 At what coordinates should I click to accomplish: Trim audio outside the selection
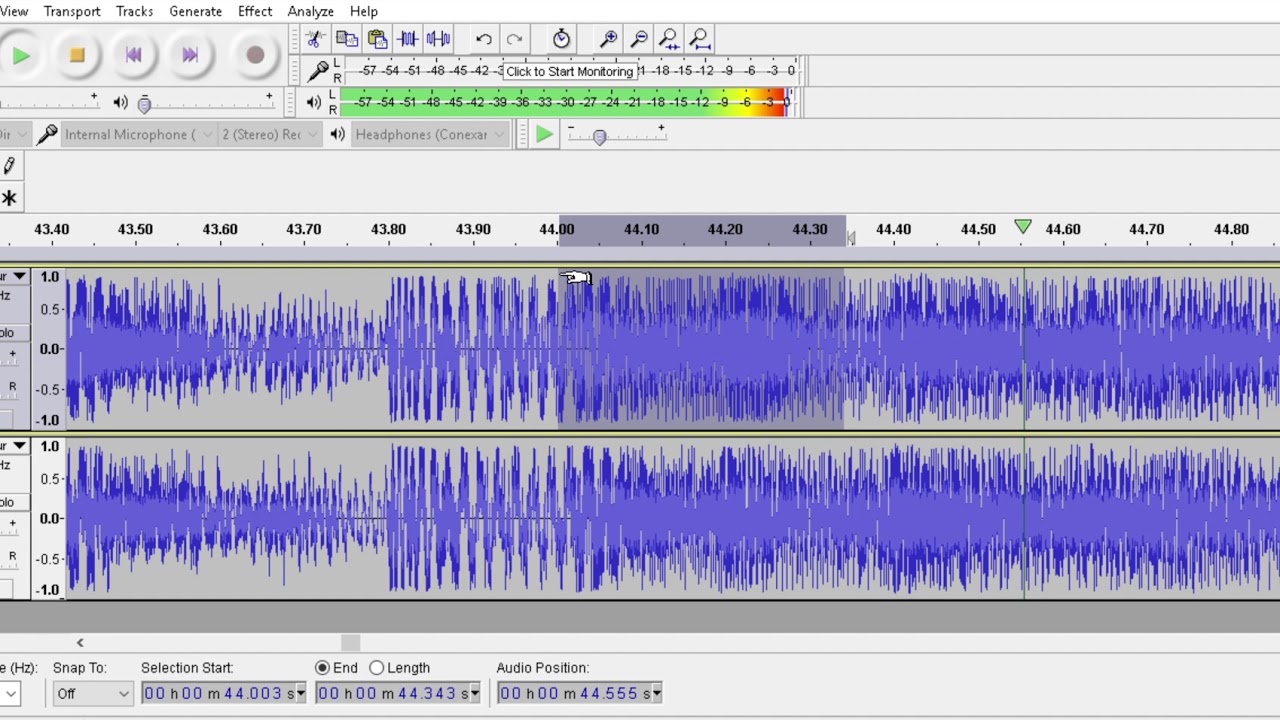(x=408, y=39)
